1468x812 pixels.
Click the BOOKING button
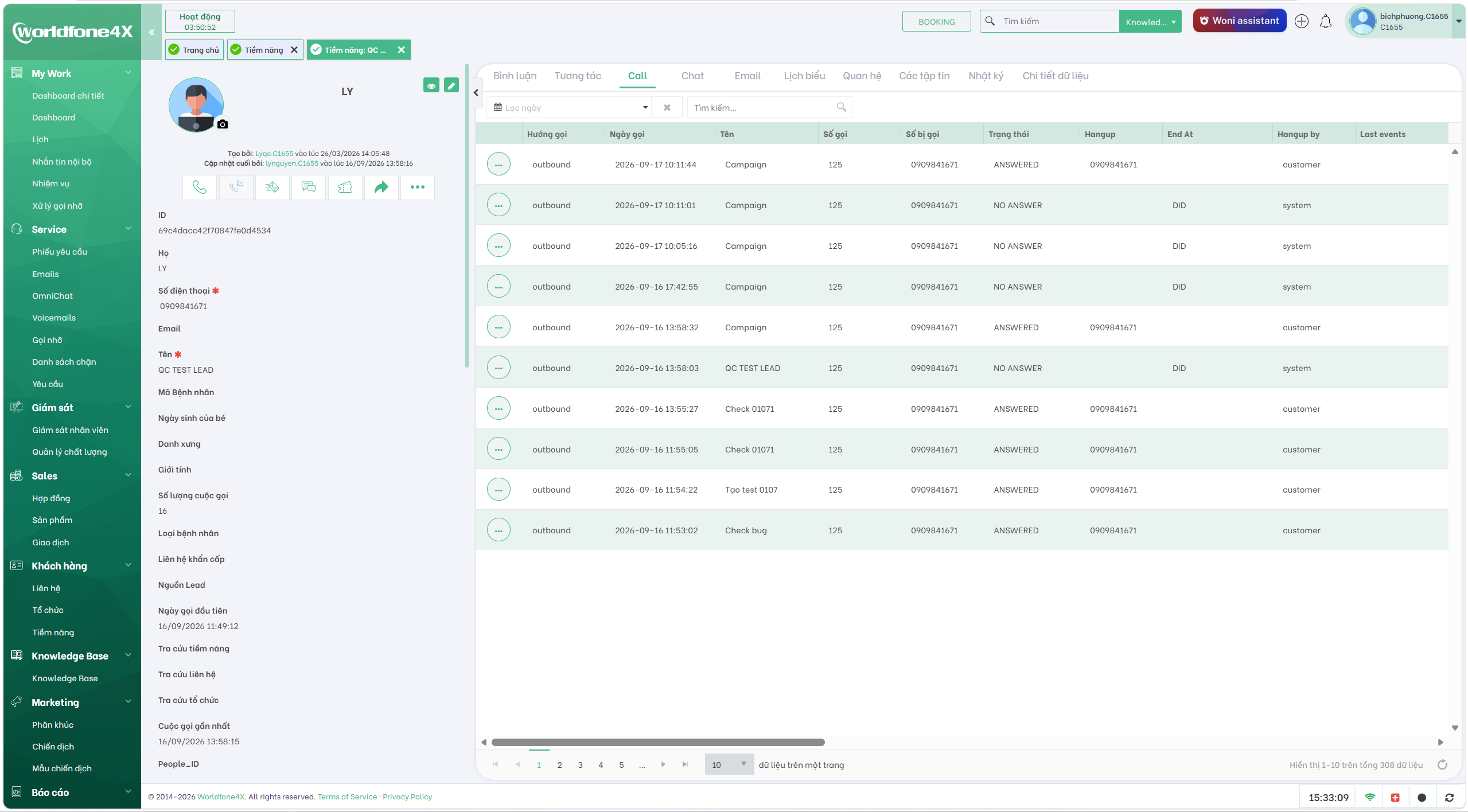click(x=937, y=22)
